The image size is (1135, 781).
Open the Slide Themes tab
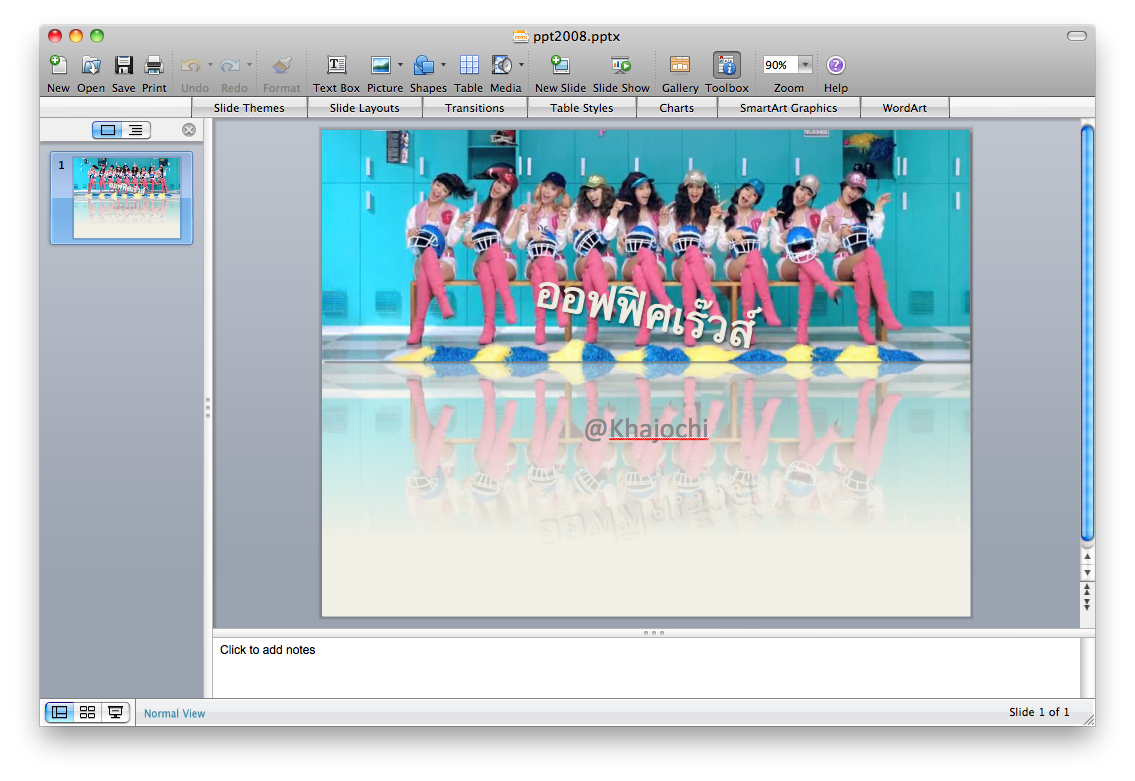coord(249,108)
